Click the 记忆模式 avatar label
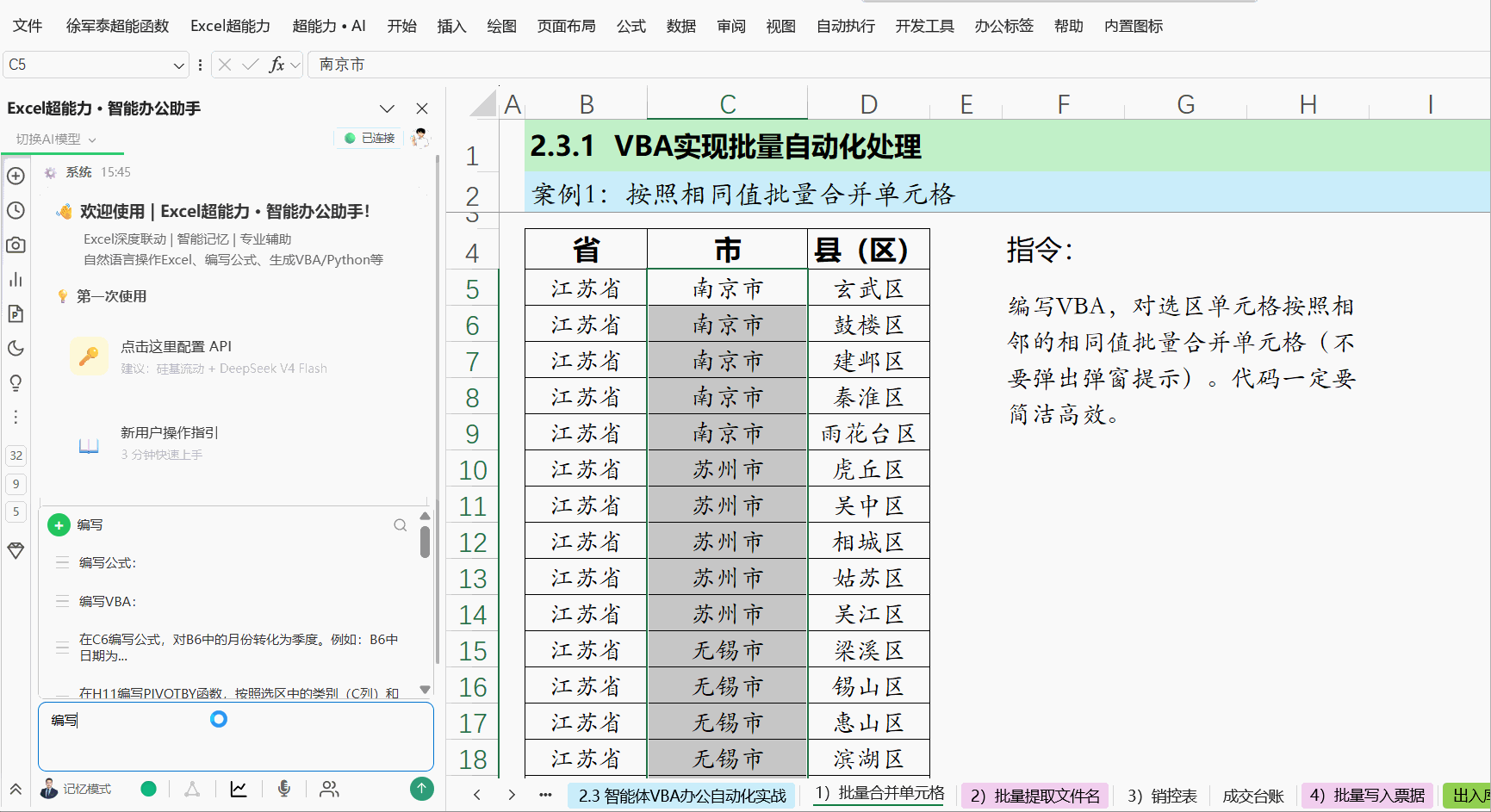Image resolution: width=1491 pixels, height=812 pixels. coord(76,789)
